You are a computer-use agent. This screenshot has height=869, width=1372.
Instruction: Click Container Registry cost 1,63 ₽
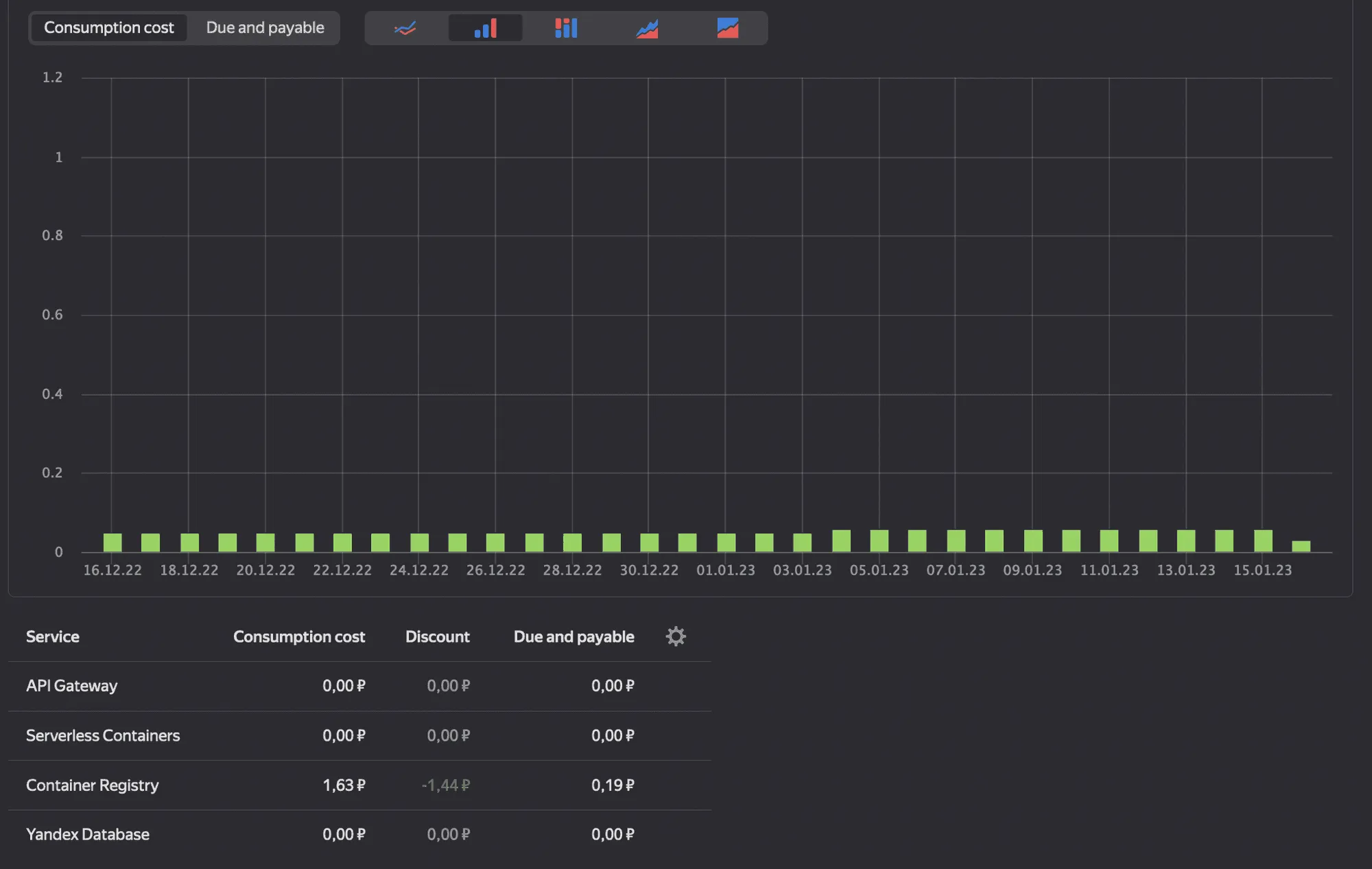(x=344, y=785)
